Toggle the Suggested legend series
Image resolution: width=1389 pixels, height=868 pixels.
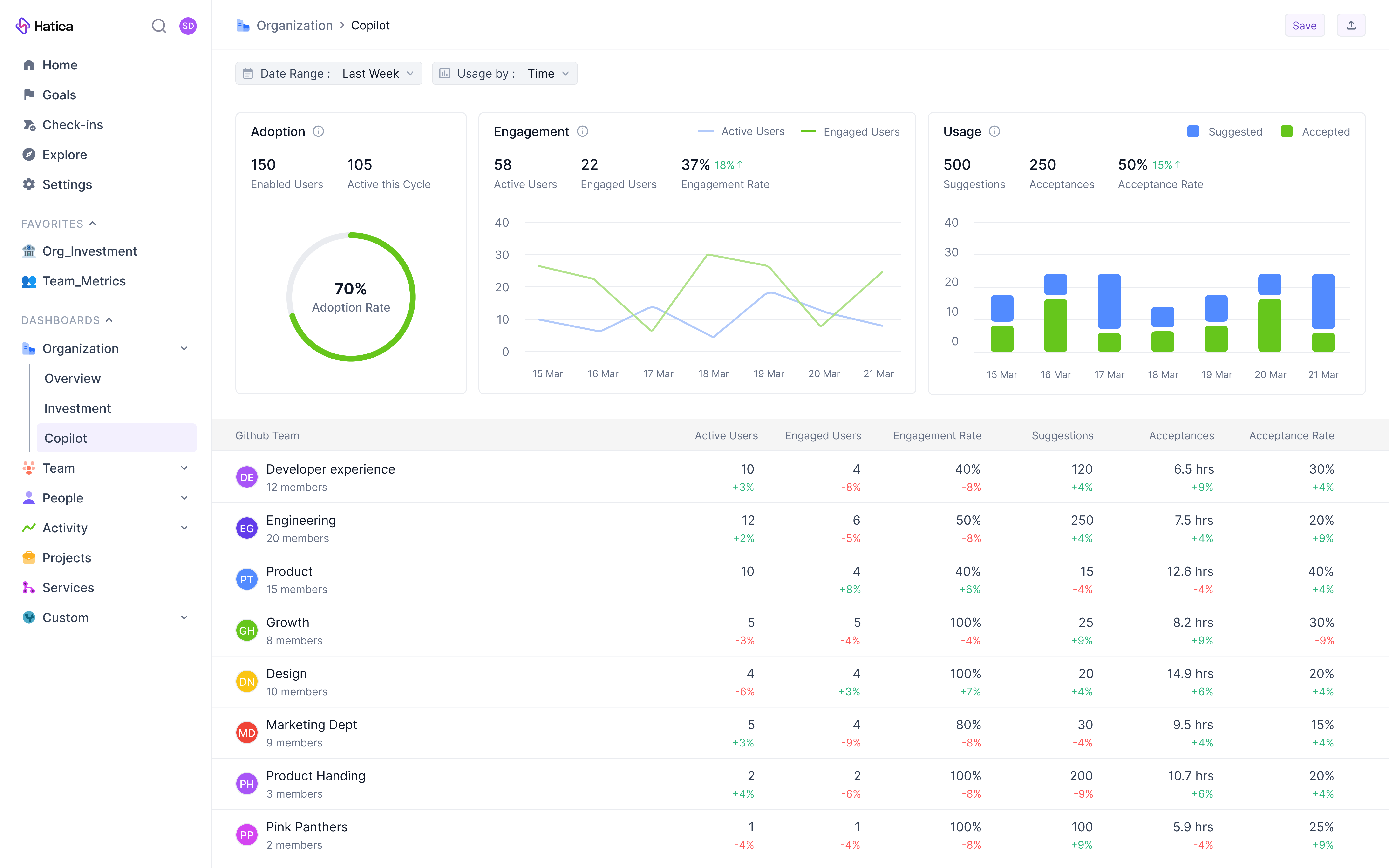[x=1225, y=131]
